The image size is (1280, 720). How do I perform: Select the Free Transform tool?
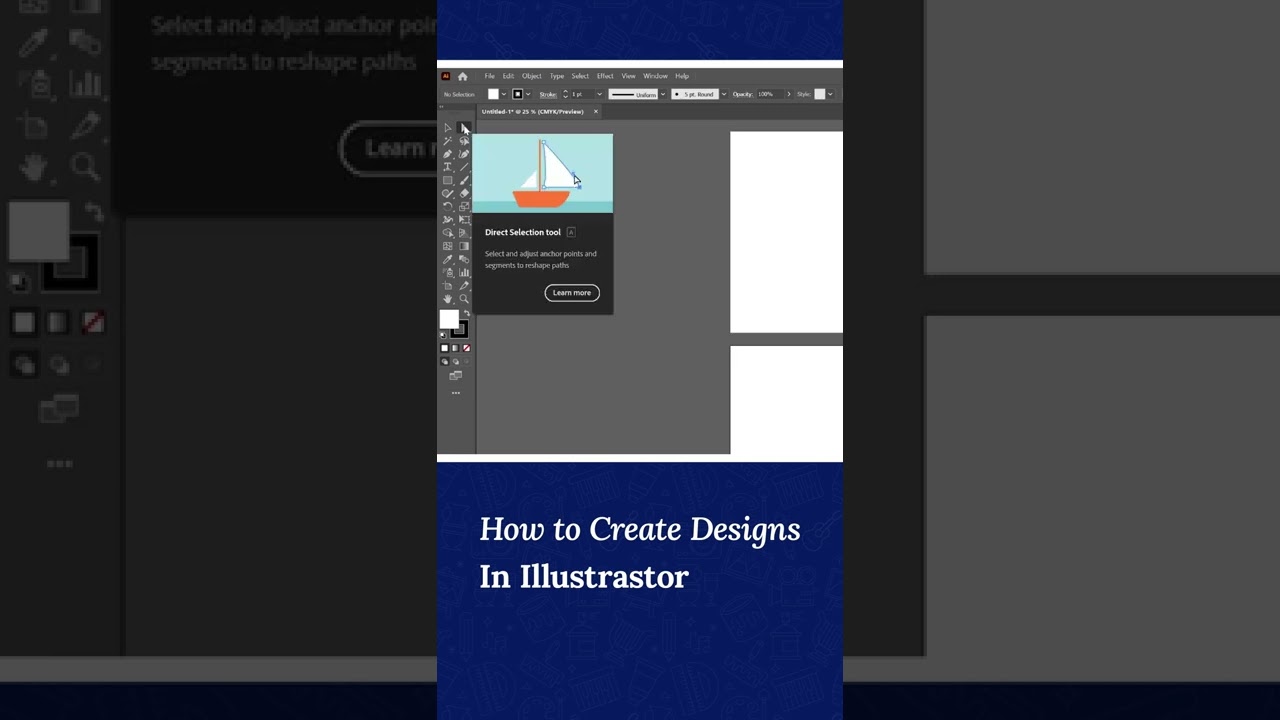pos(464,219)
